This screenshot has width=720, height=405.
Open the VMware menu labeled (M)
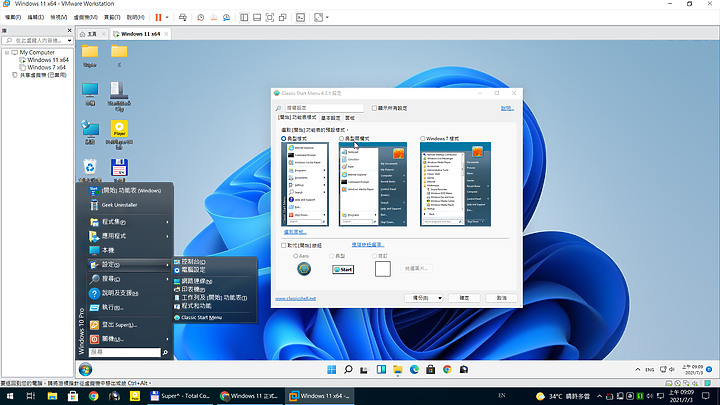85,17
